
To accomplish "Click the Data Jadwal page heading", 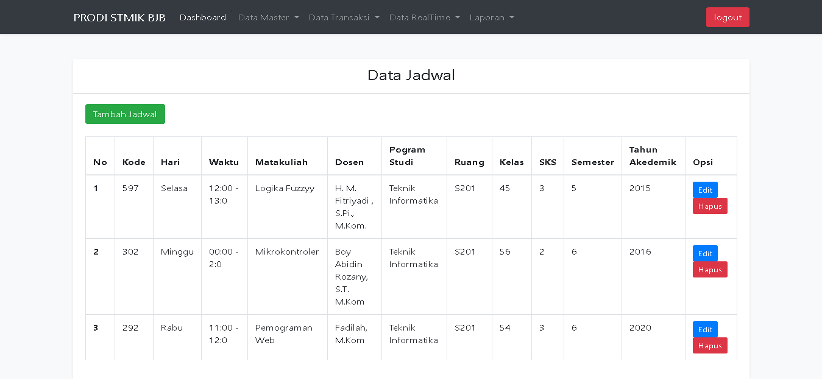I will (x=411, y=75).
